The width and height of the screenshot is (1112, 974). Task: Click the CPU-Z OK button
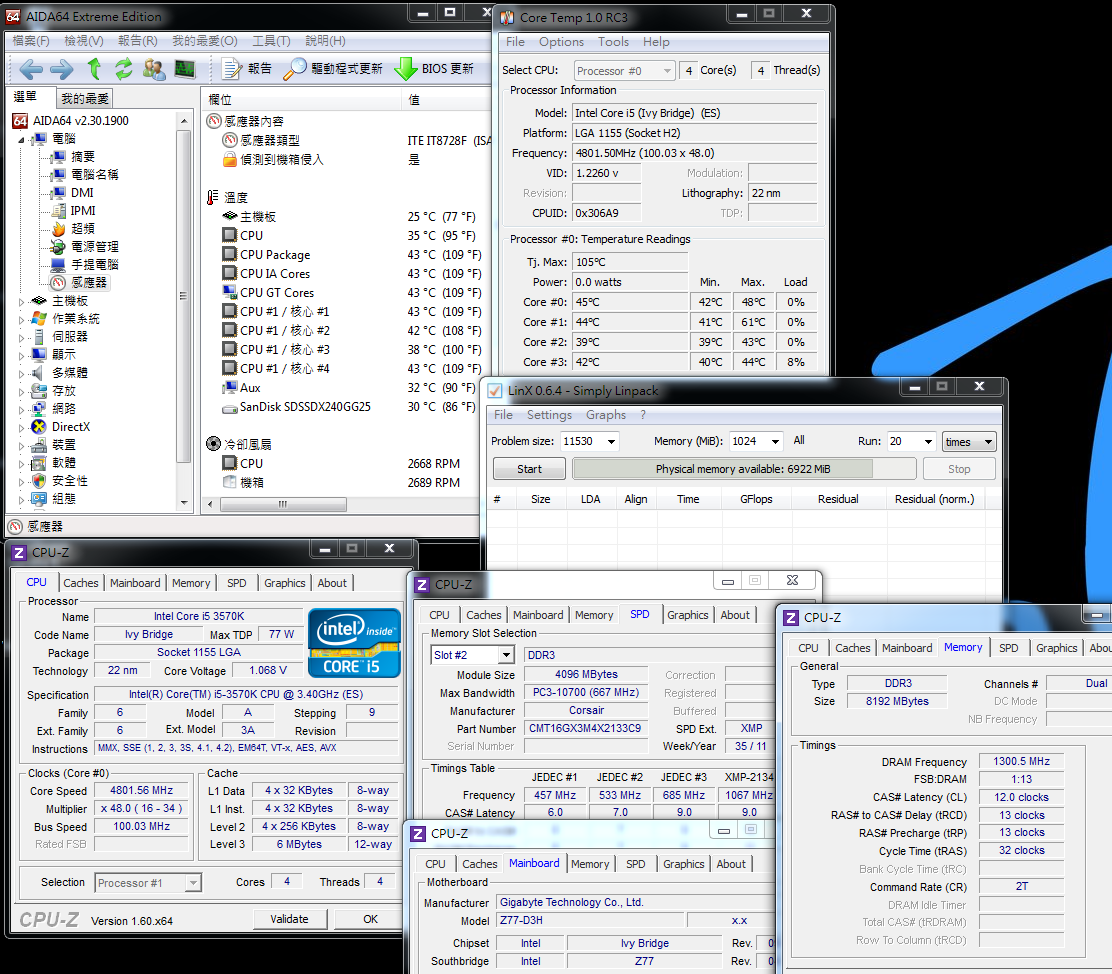(370, 919)
